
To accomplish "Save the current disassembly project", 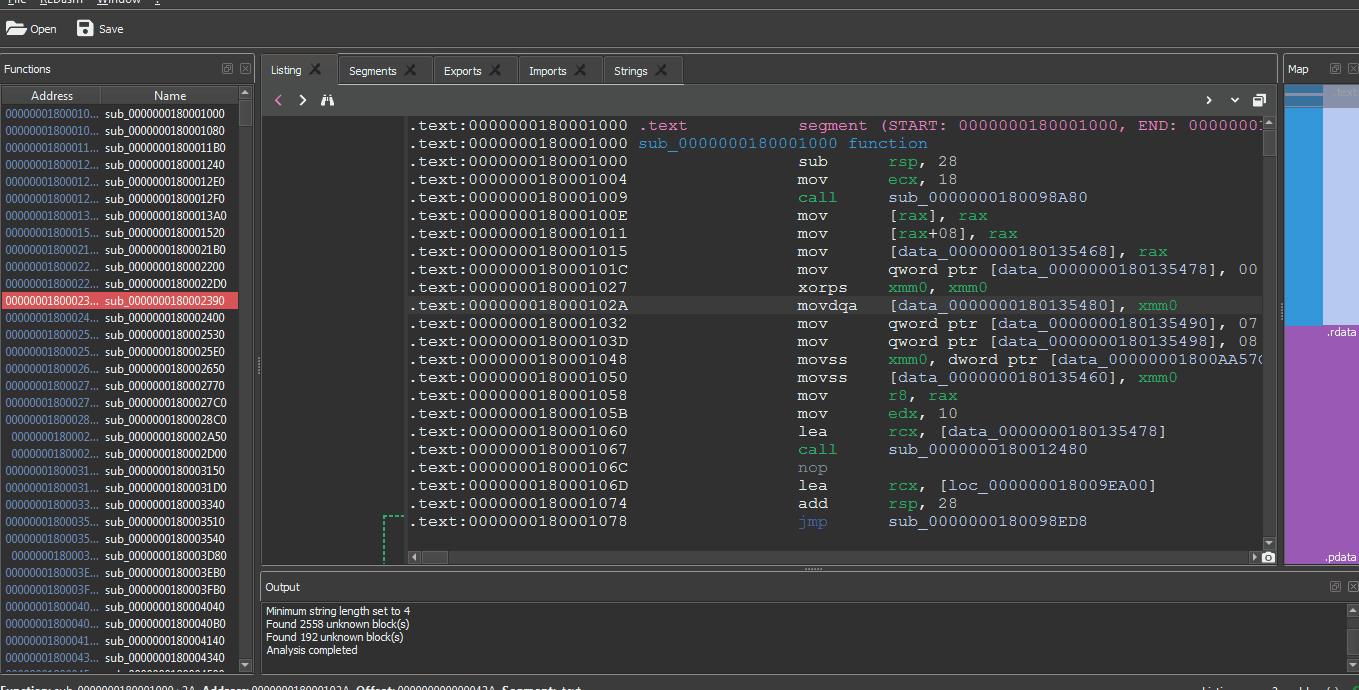I will 99,29.
